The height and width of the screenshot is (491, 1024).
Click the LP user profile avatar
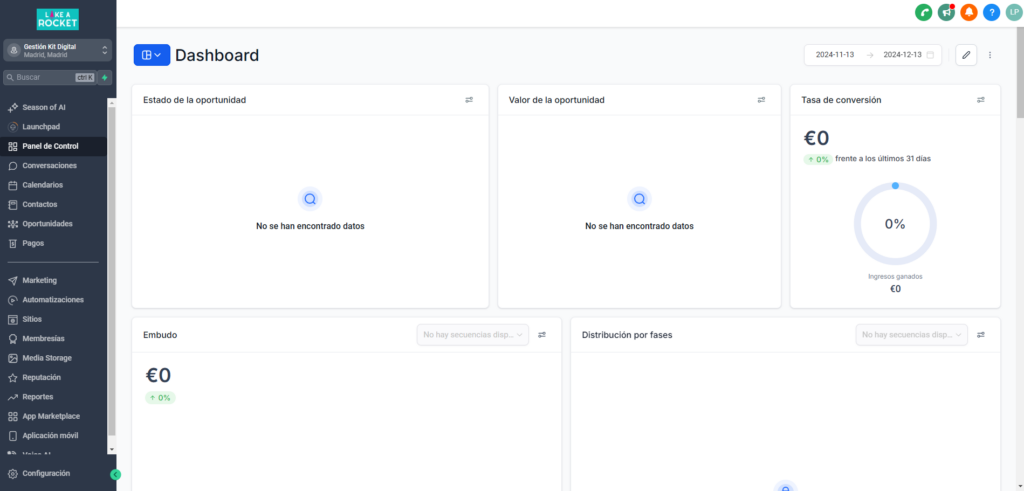point(1013,12)
